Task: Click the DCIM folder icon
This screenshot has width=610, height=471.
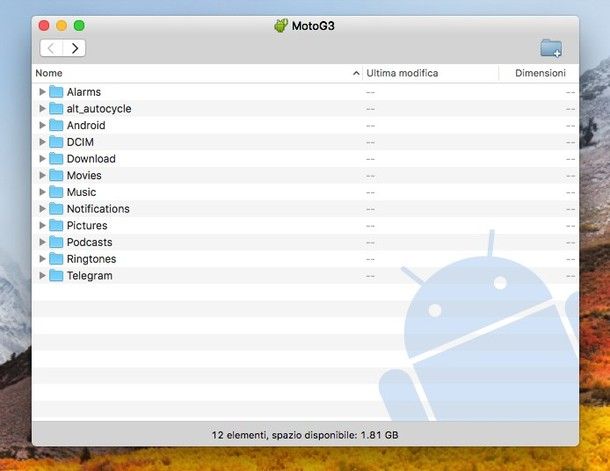Action: [56, 142]
